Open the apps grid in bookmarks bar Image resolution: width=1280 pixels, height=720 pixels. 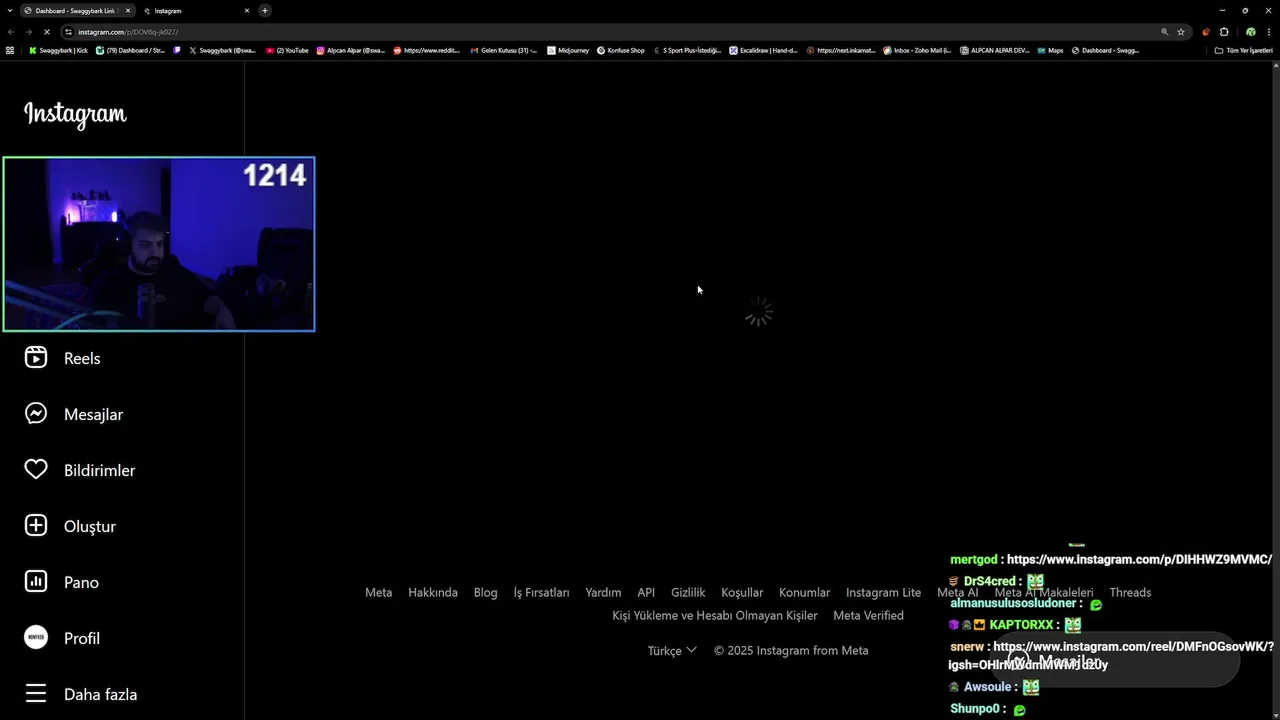pyautogui.click(x=10, y=50)
